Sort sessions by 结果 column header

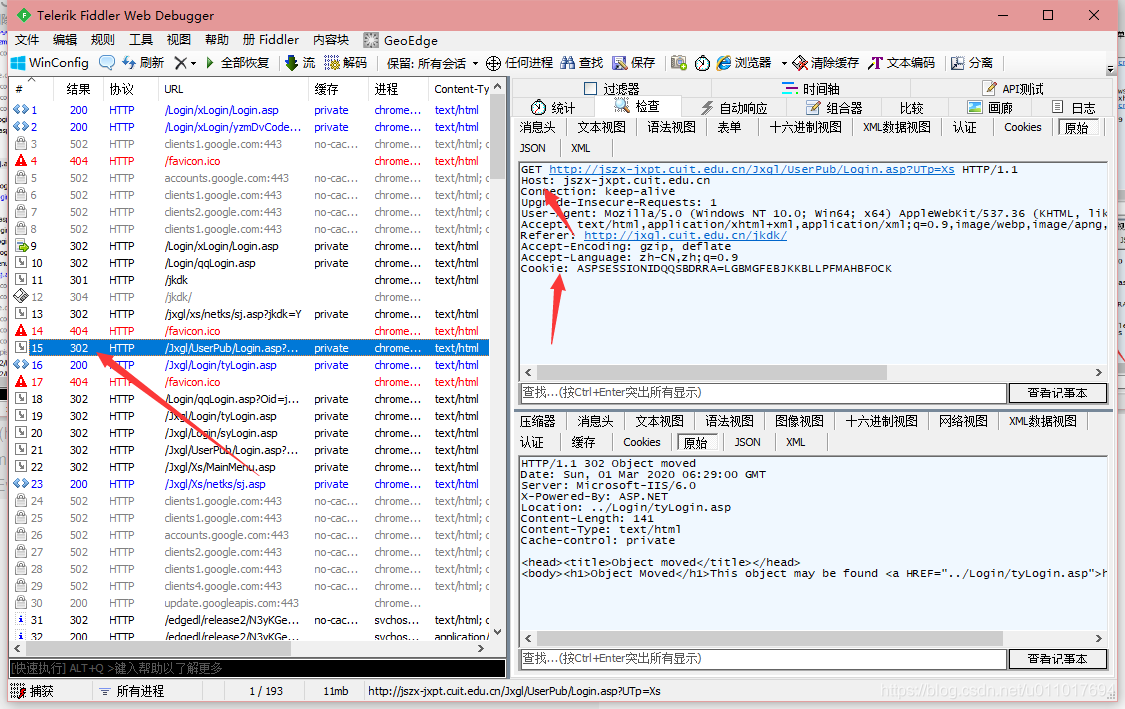(77, 89)
